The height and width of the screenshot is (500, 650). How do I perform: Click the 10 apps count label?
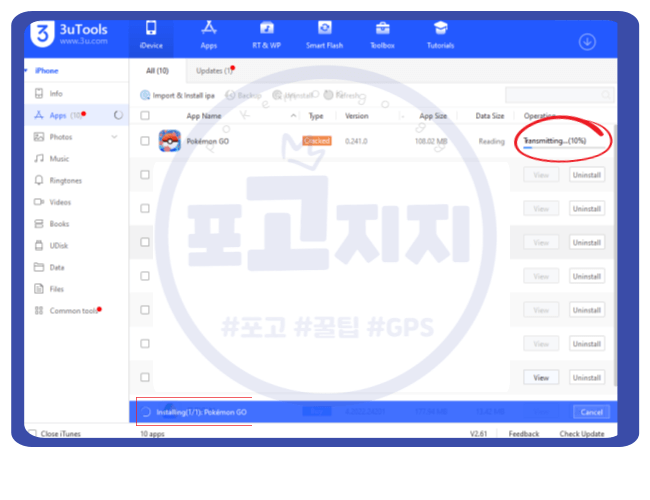click(152, 434)
